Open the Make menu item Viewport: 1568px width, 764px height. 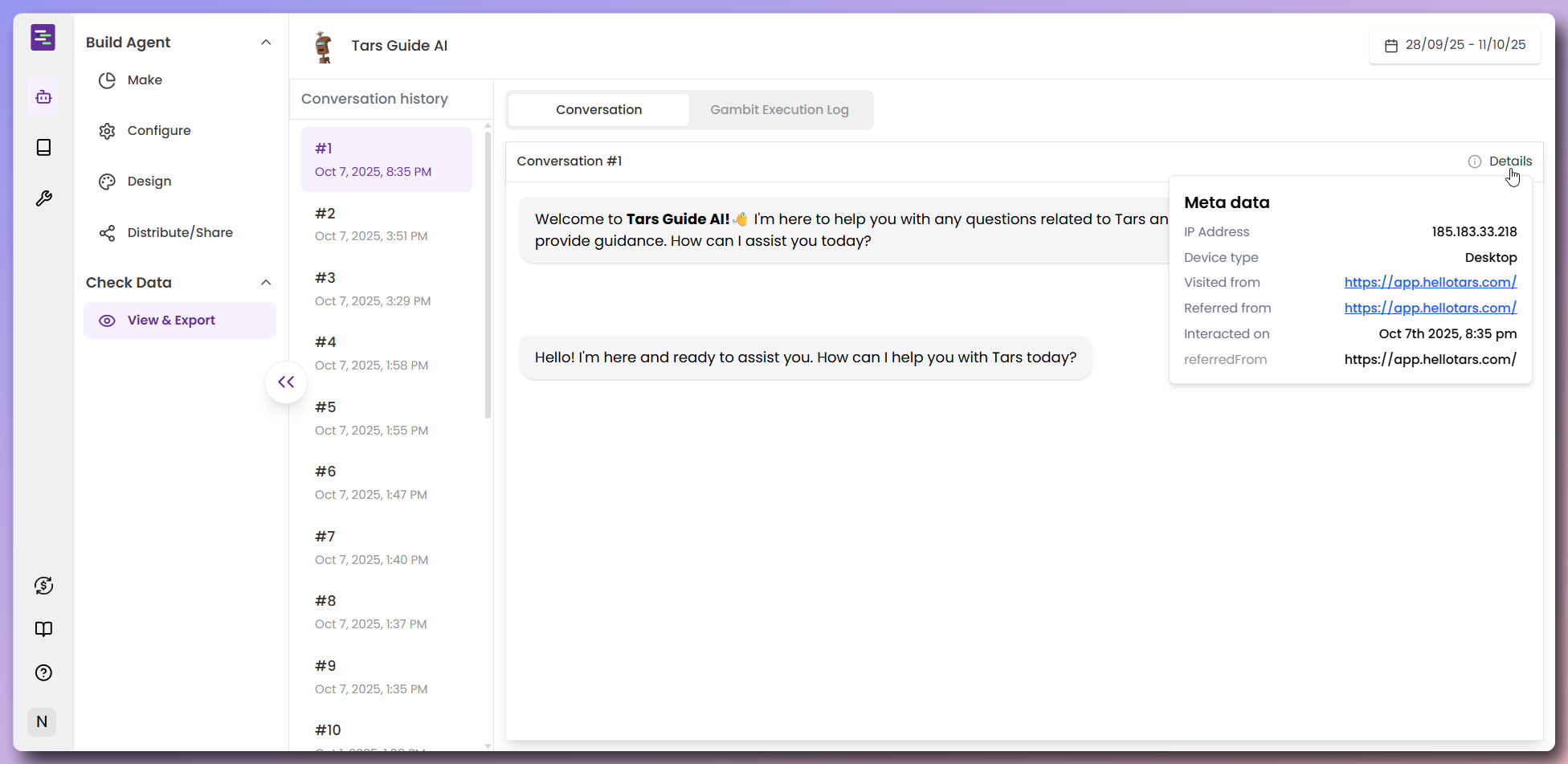180,80
